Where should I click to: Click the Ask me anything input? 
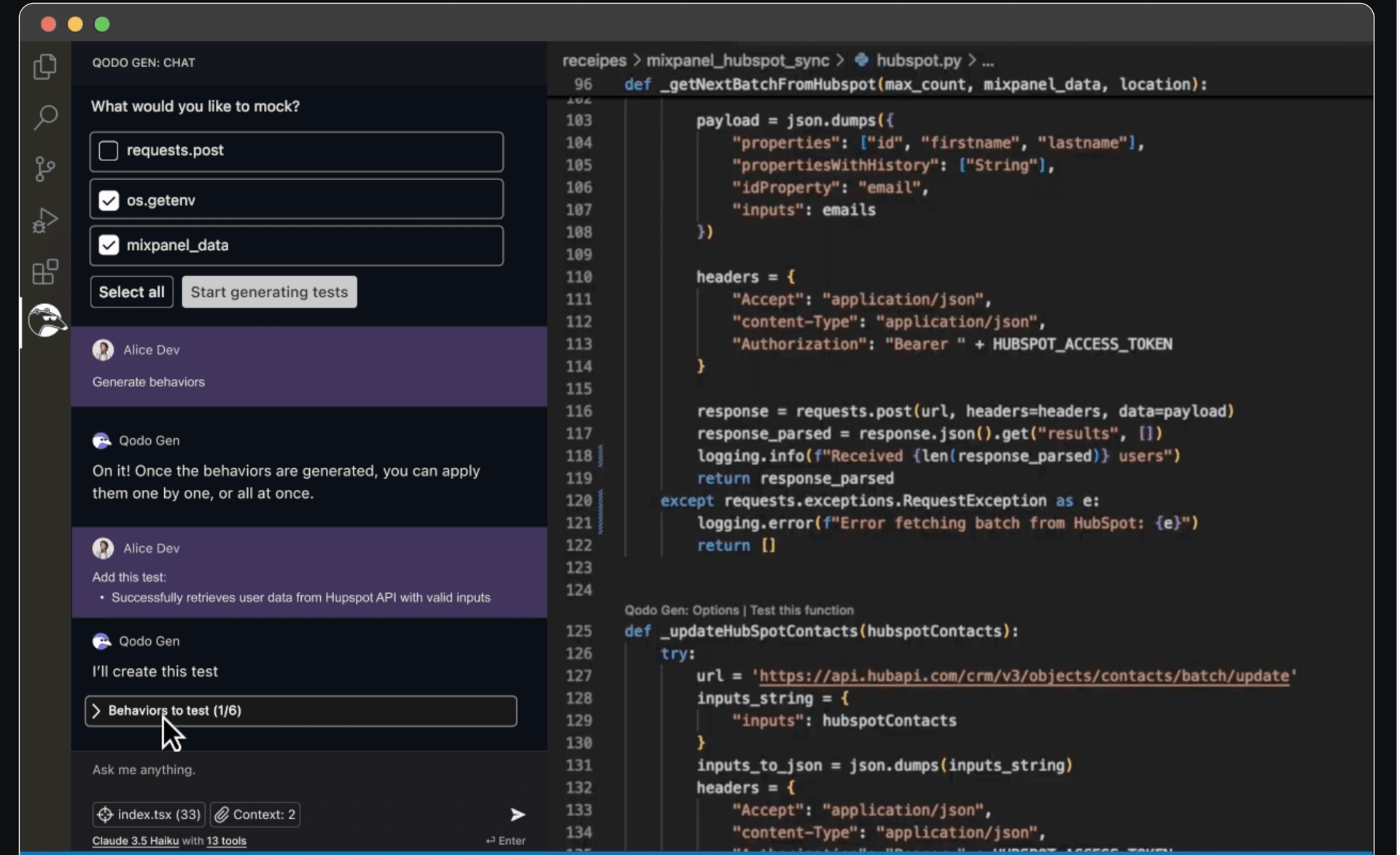[308, 770]
